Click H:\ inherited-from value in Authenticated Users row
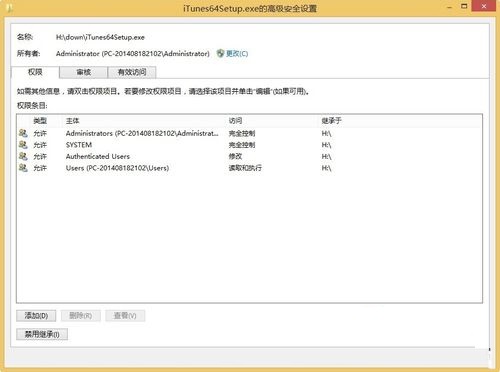This screenshot has height=372, width=500. (x=326, y=156)
